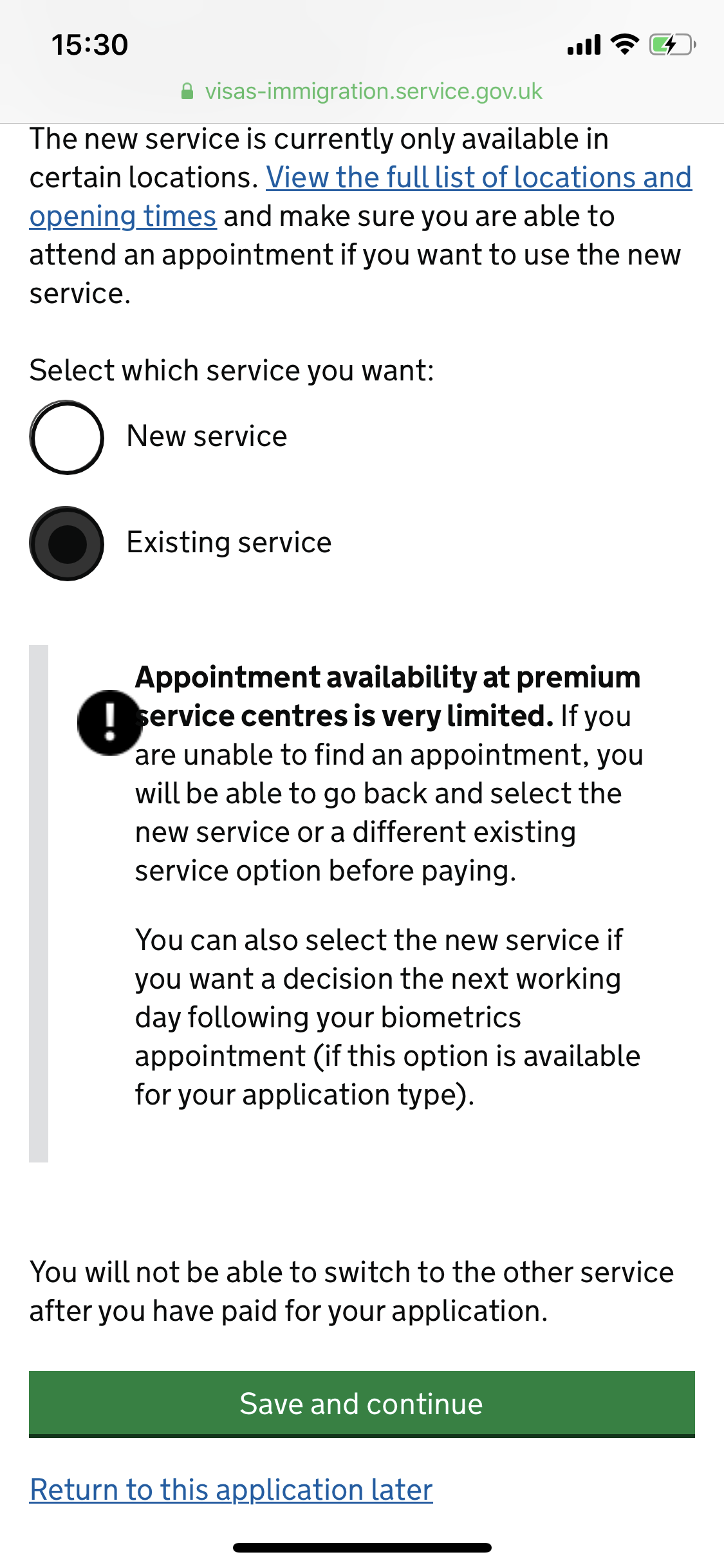The width and height of the screenshot is (724, 1568).
Task: Tap the battery charging icon
Action: click(x=673, y=44)
